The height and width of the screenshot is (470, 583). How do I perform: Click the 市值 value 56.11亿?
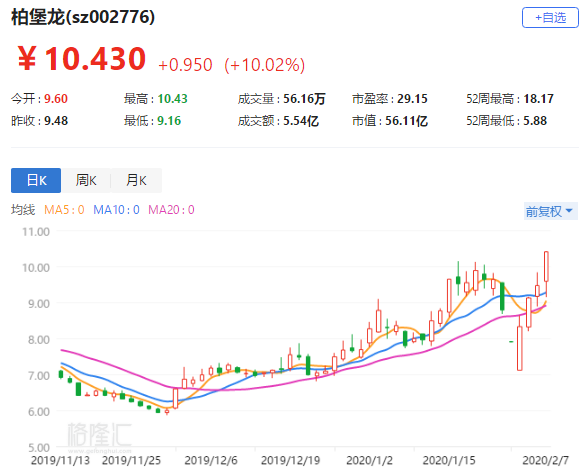(406, 121)
